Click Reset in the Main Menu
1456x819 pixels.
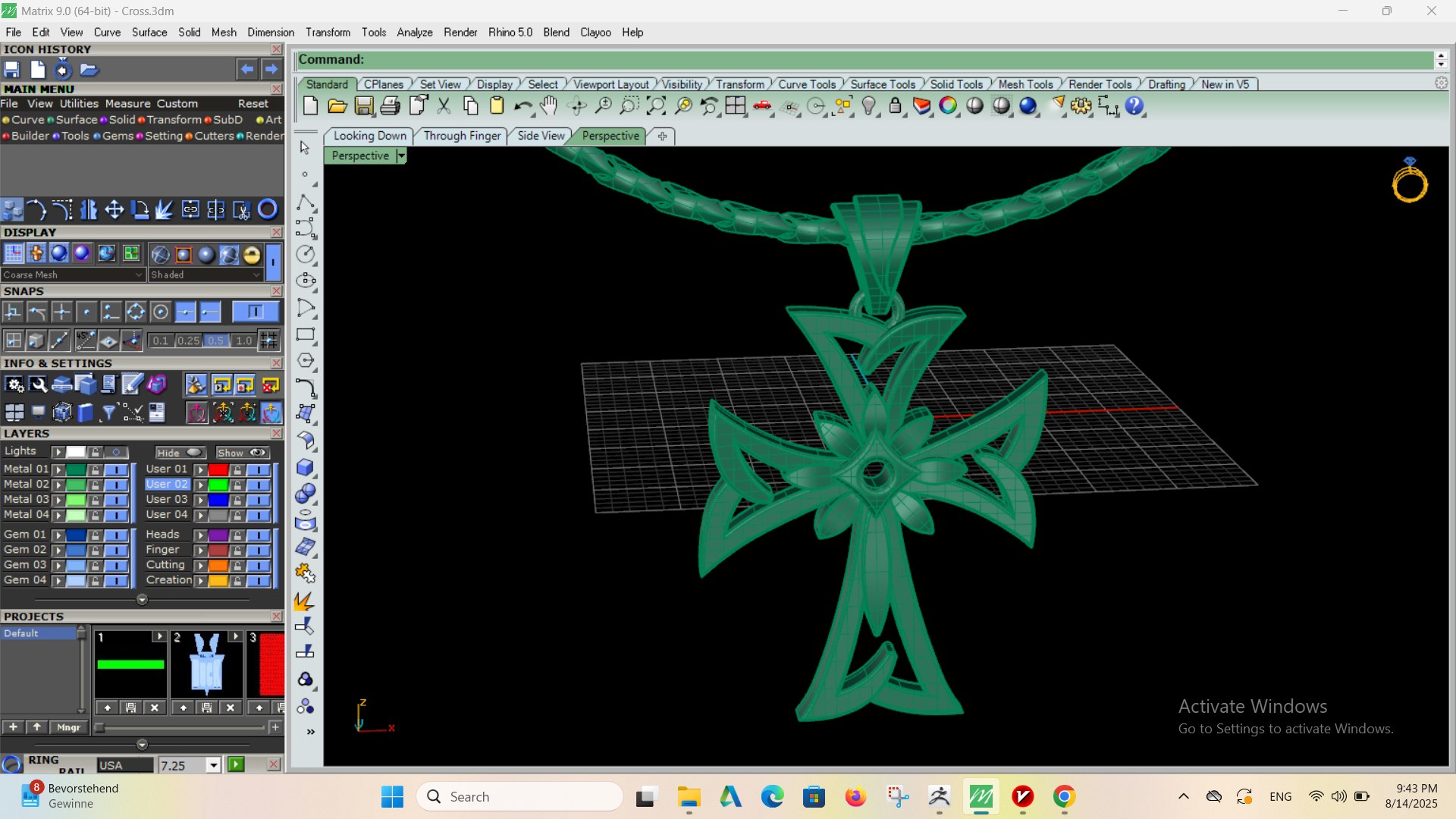coord(253,104)
